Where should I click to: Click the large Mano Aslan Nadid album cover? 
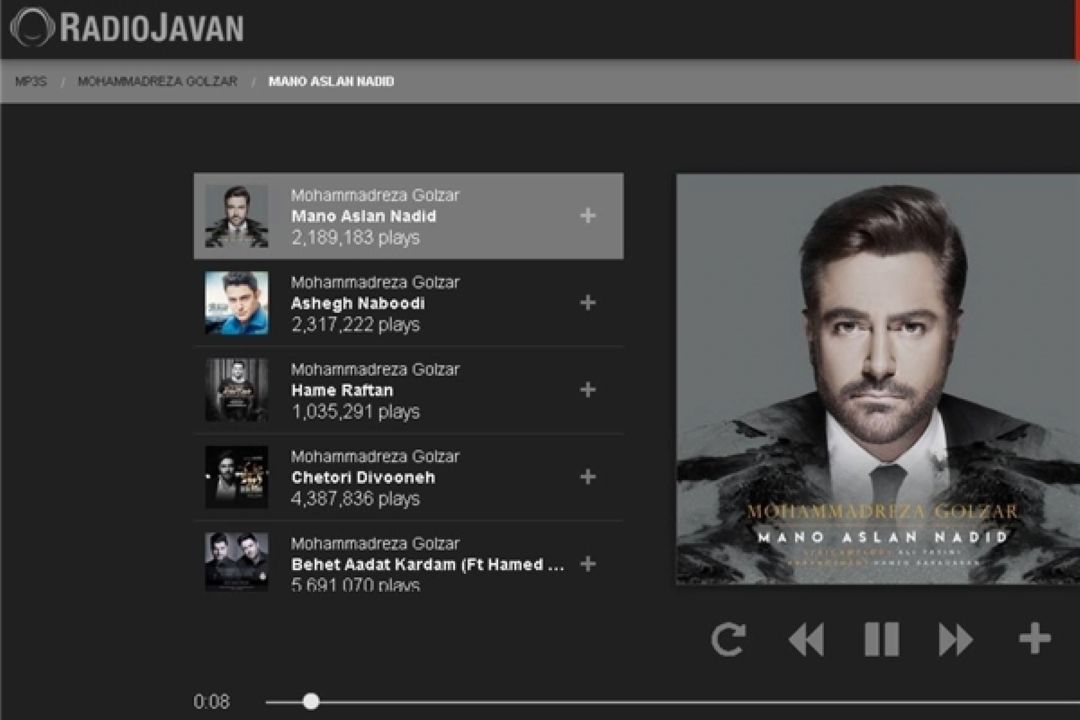coord(878,380)
